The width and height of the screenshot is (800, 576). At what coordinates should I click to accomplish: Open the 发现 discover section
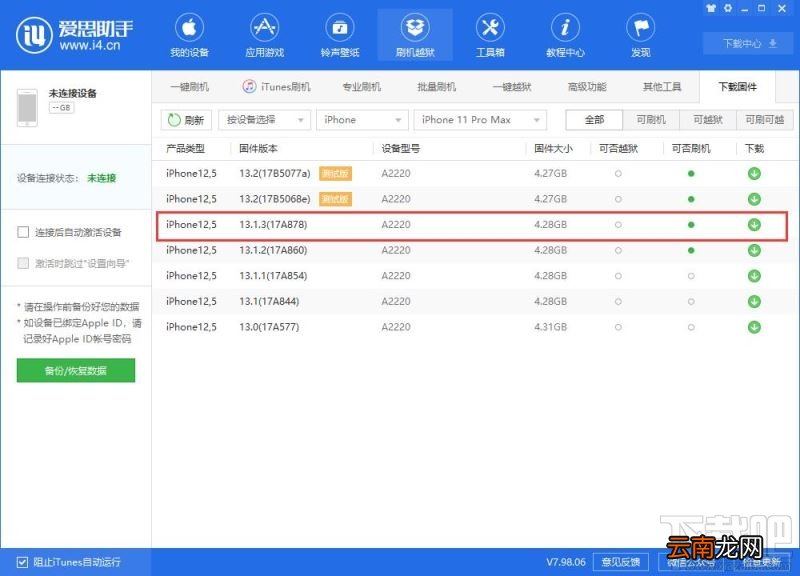tap(640, 36)
